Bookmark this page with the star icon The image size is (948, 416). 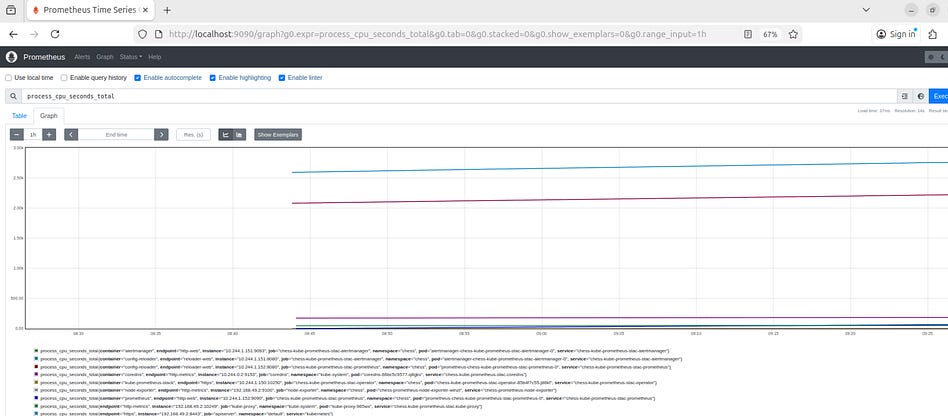(793, 34)
